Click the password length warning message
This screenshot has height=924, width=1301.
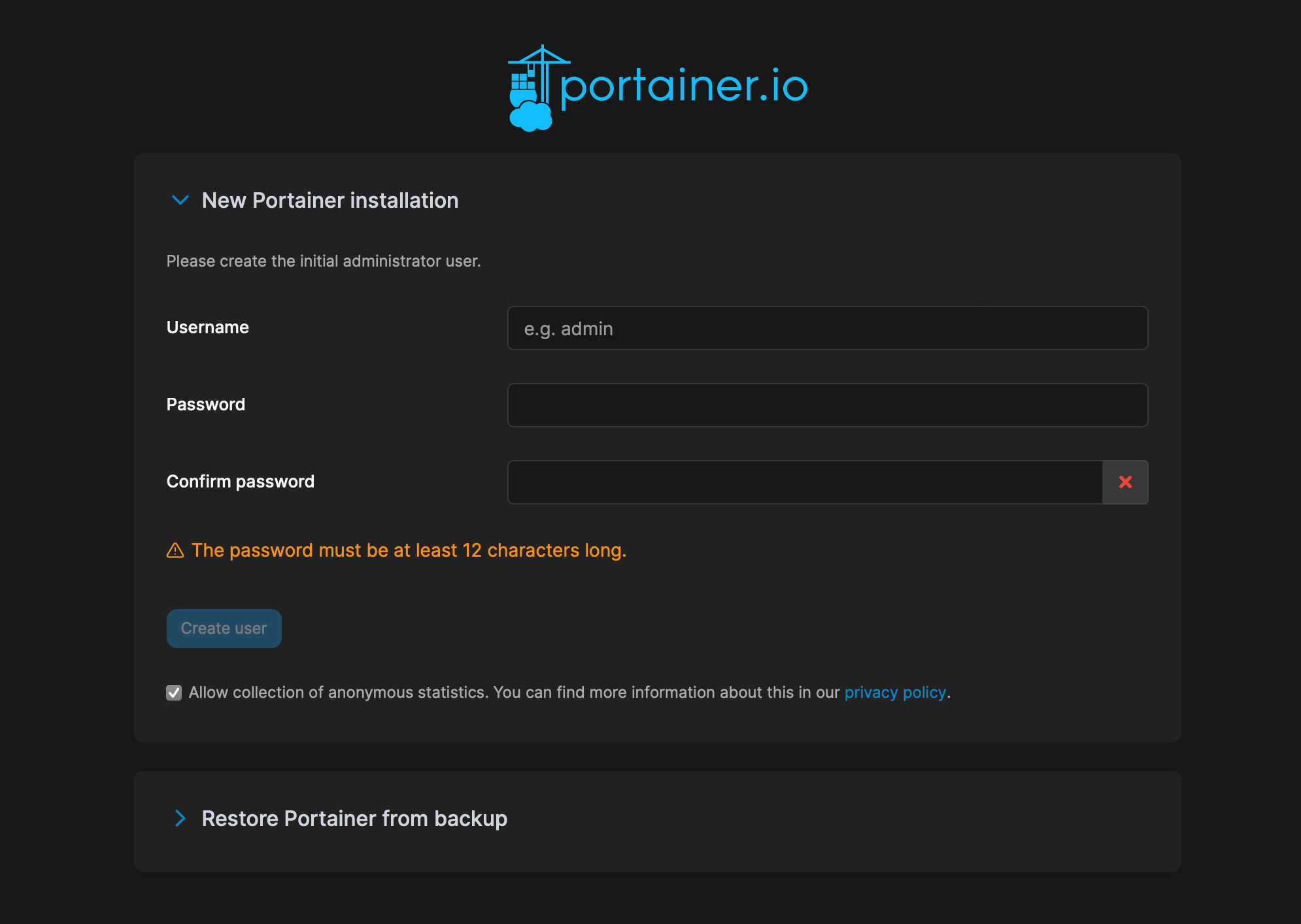click(x=409, y=551)
